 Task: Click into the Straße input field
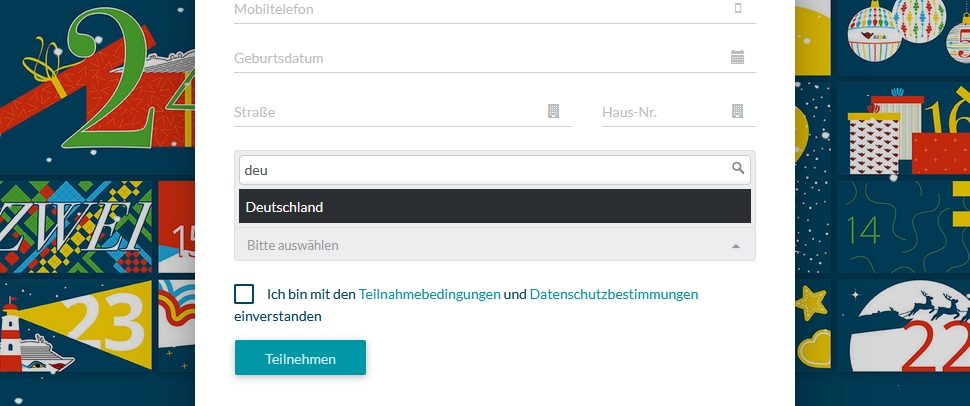tap(385, 112)
